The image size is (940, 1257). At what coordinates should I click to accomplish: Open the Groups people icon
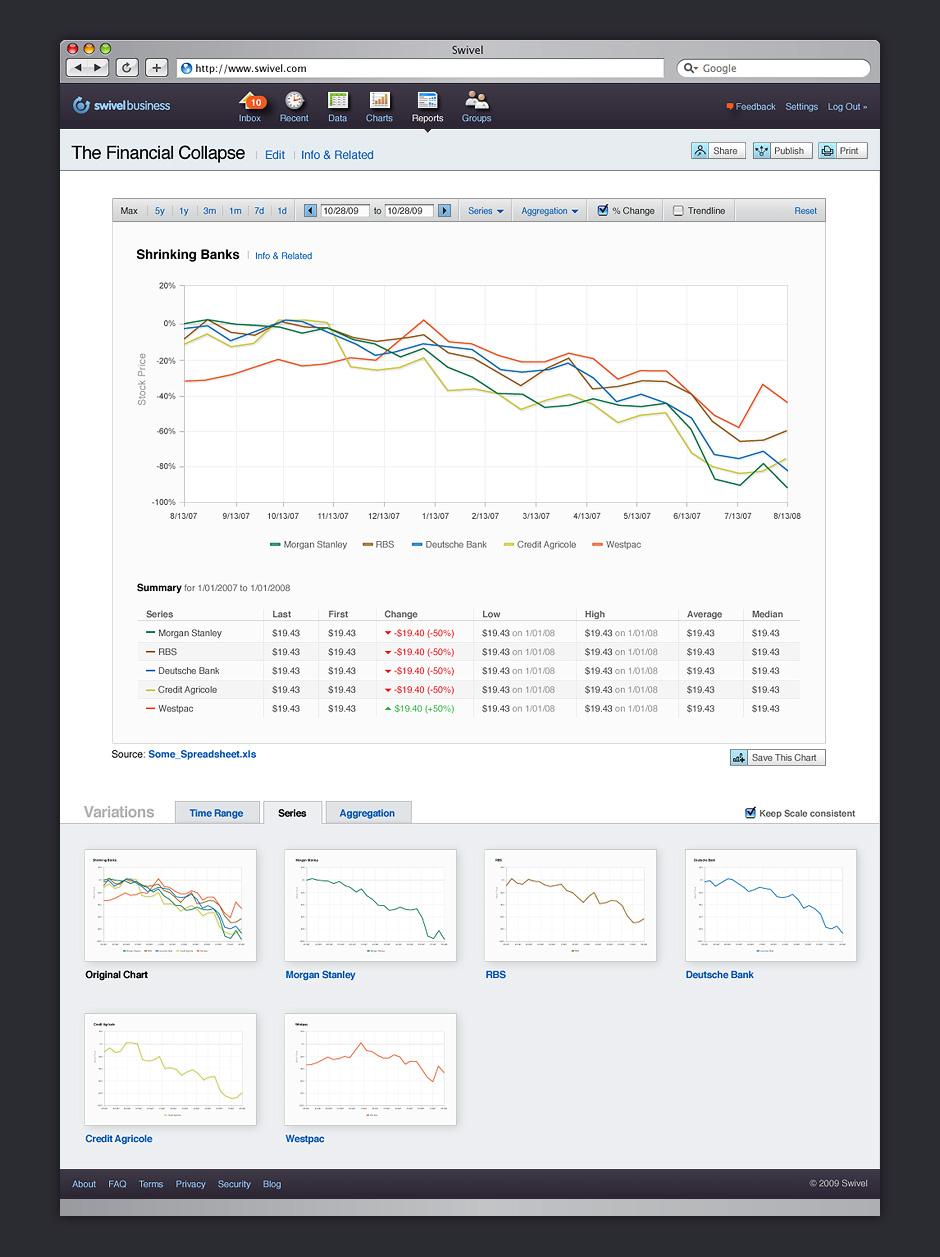(476, 101)
